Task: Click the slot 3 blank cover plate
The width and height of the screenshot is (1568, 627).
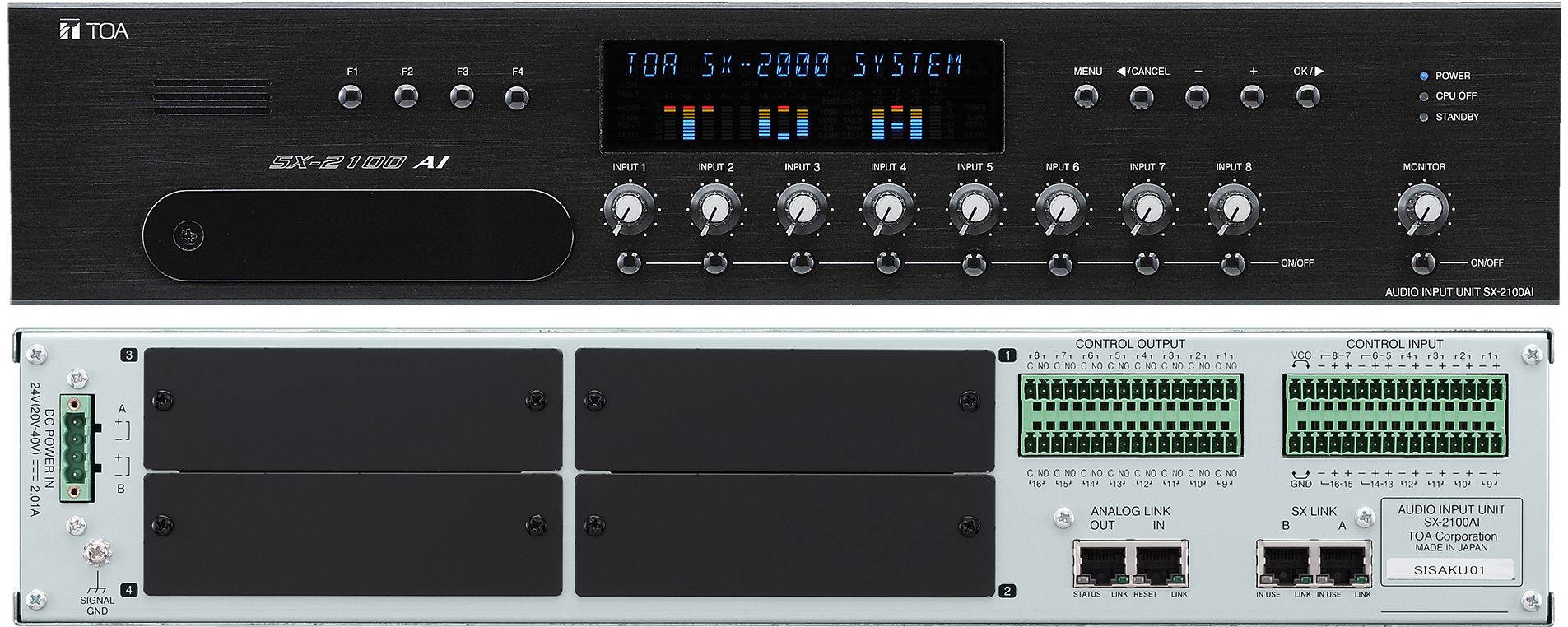Action: pos(353,410)
